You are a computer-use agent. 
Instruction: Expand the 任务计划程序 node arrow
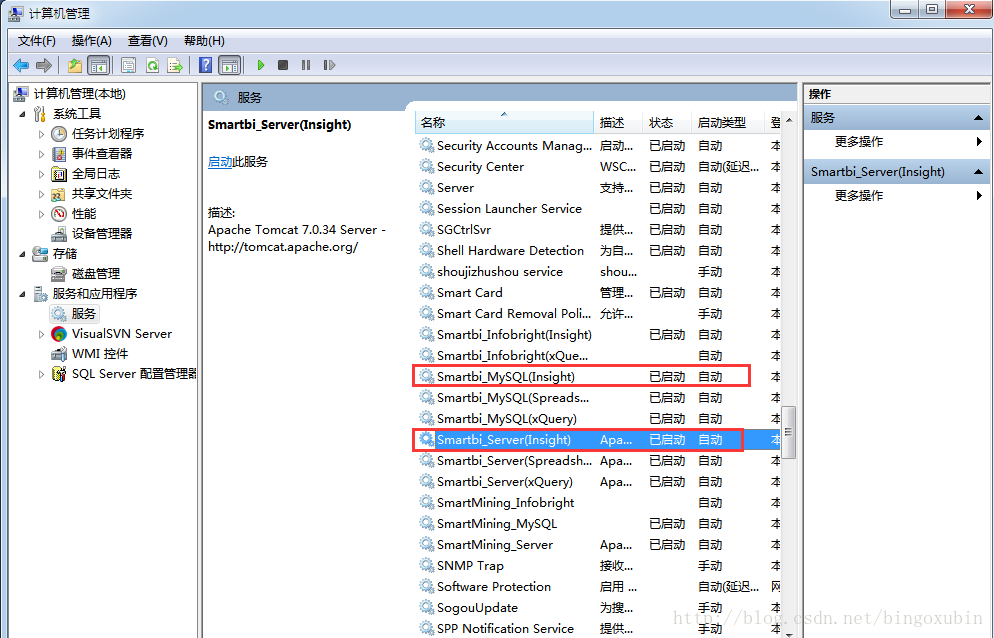pos(41,134)
